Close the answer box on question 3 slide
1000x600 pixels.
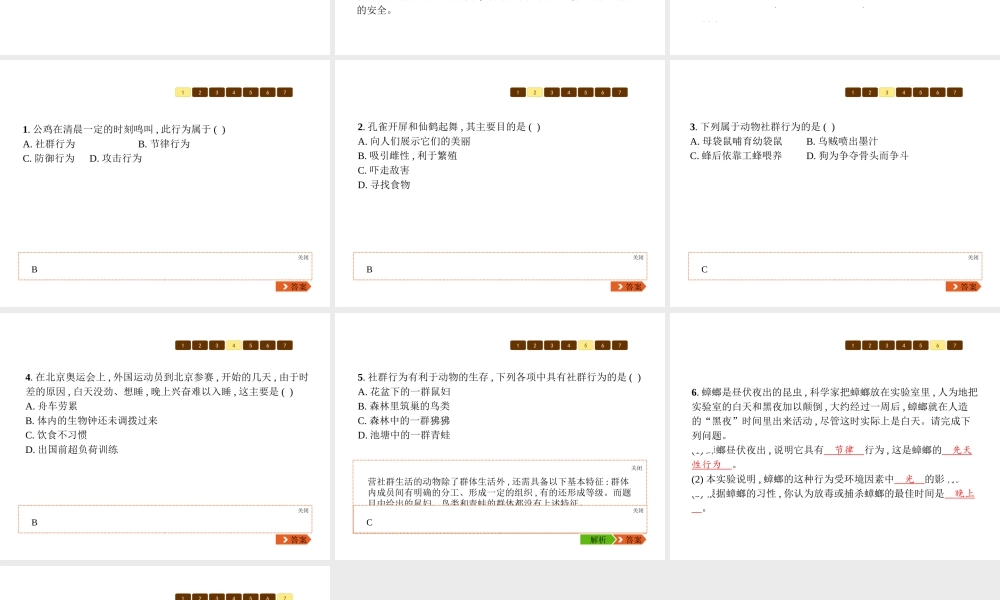coord(973,257)
